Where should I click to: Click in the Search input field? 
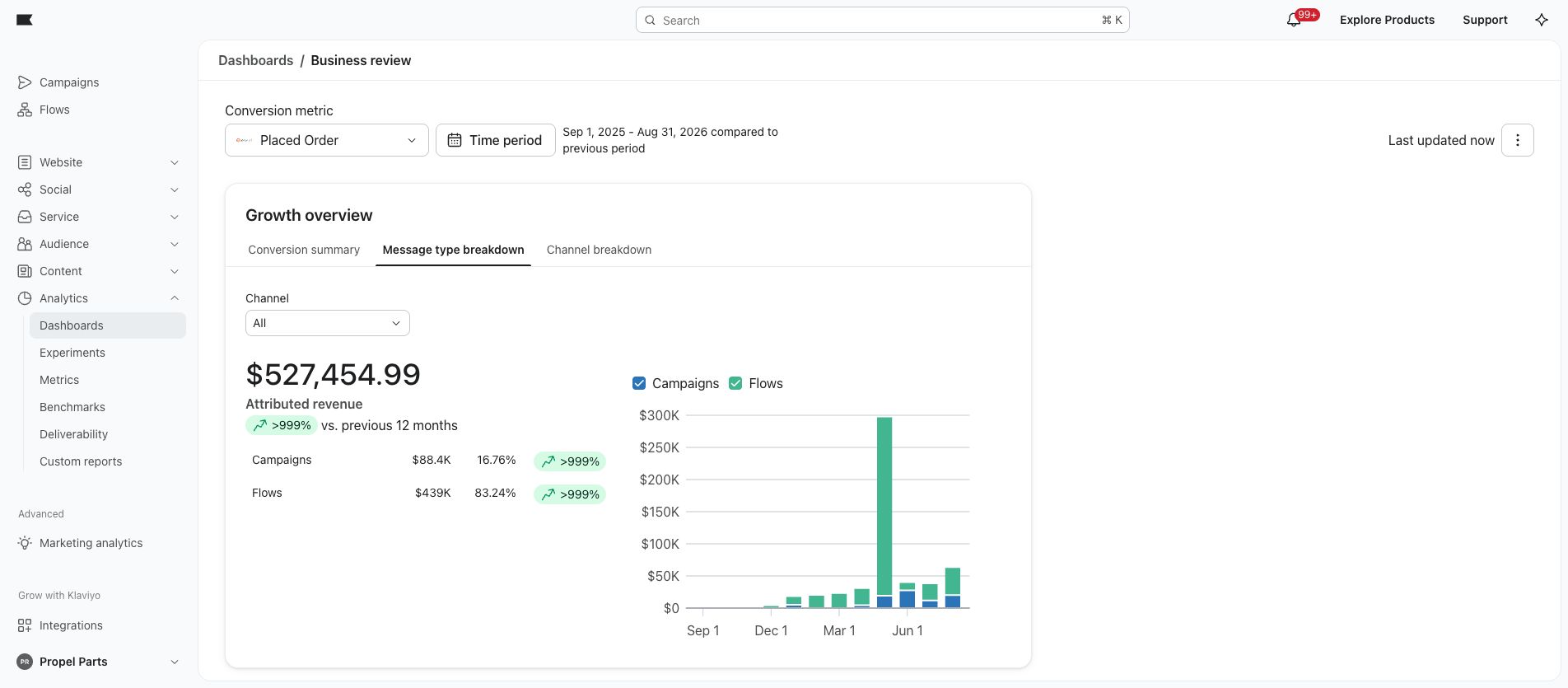[882, 21]
